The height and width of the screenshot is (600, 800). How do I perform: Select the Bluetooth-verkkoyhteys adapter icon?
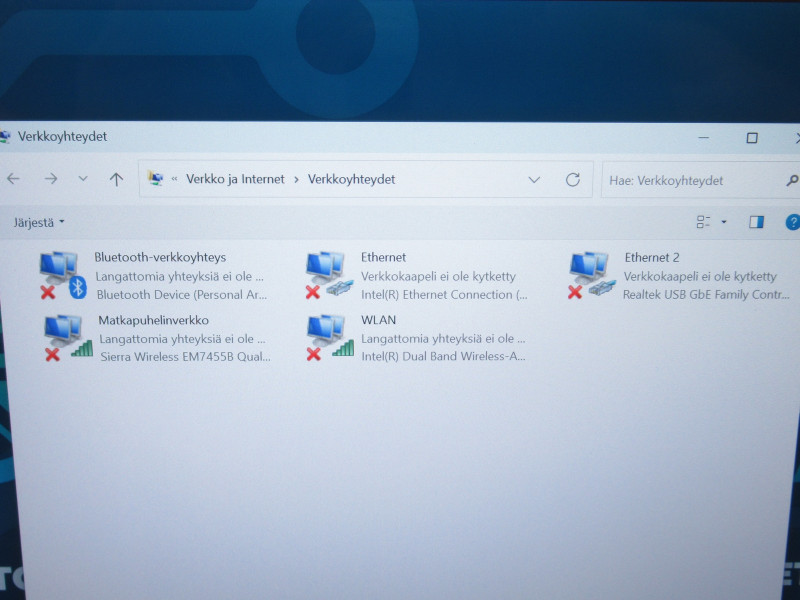coord(63,276)
